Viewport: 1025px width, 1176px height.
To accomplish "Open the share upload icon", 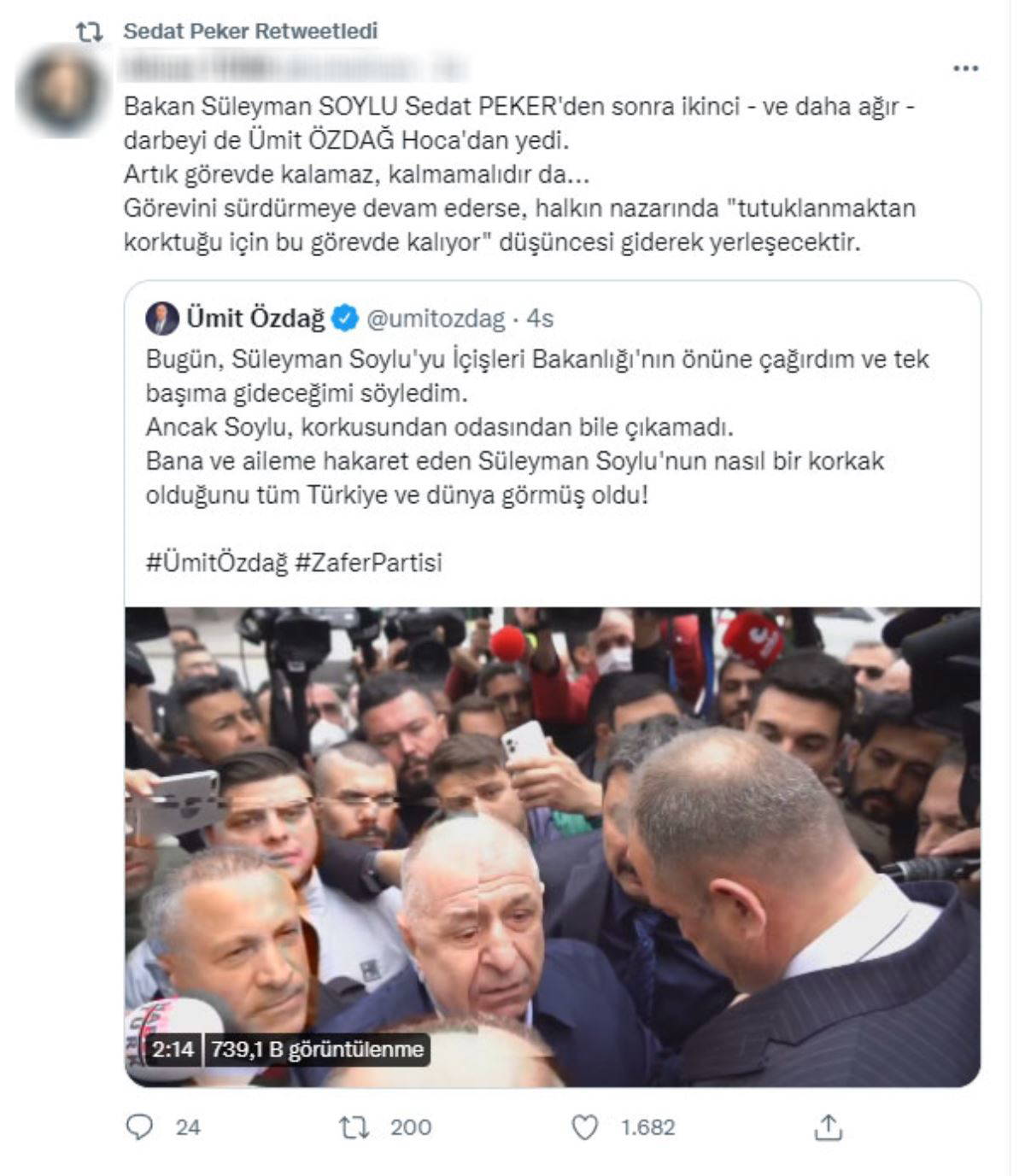I will (828, 1127).
